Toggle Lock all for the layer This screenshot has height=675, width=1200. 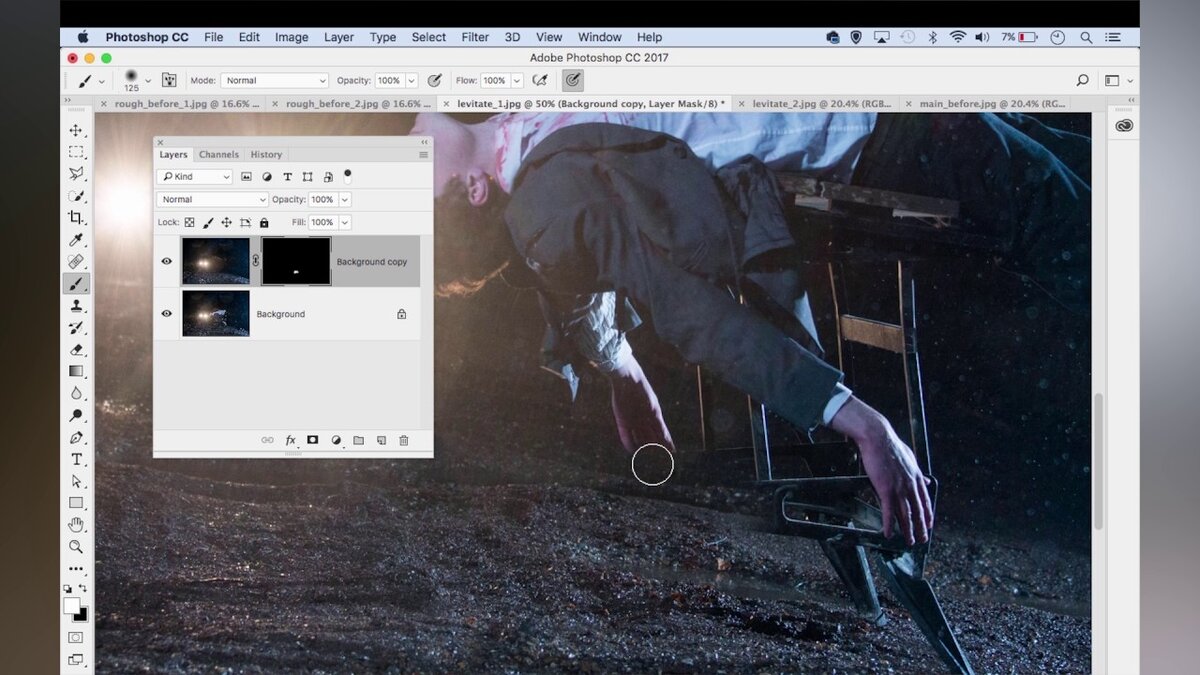point(264,223)
